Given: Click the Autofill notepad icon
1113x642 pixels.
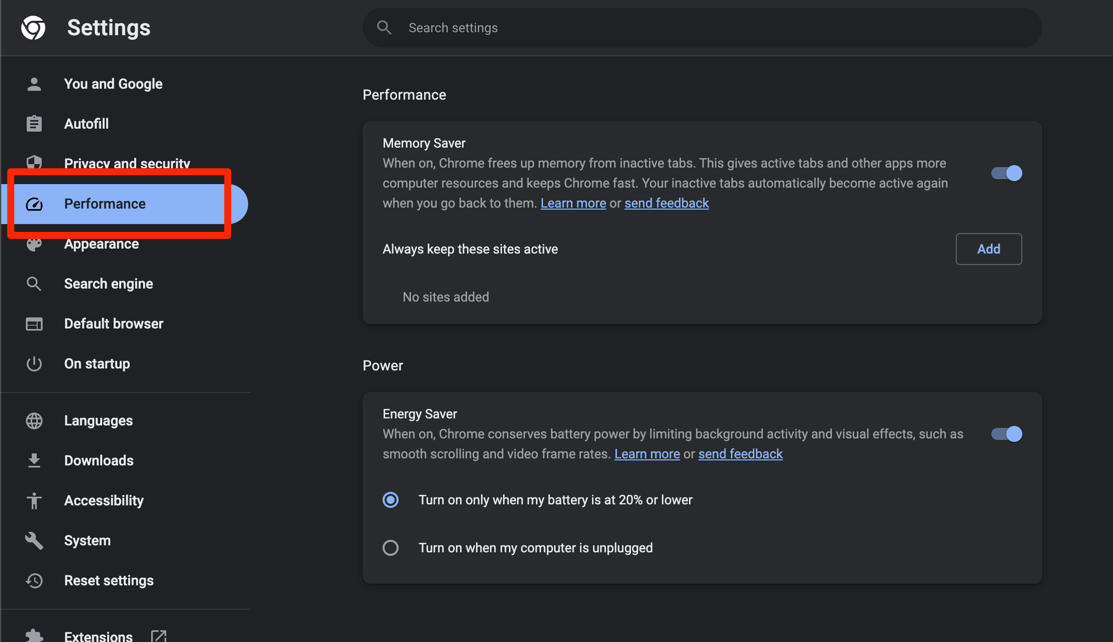Looking at the screenshot, I should pyautogui.click(x=34, y=123).
